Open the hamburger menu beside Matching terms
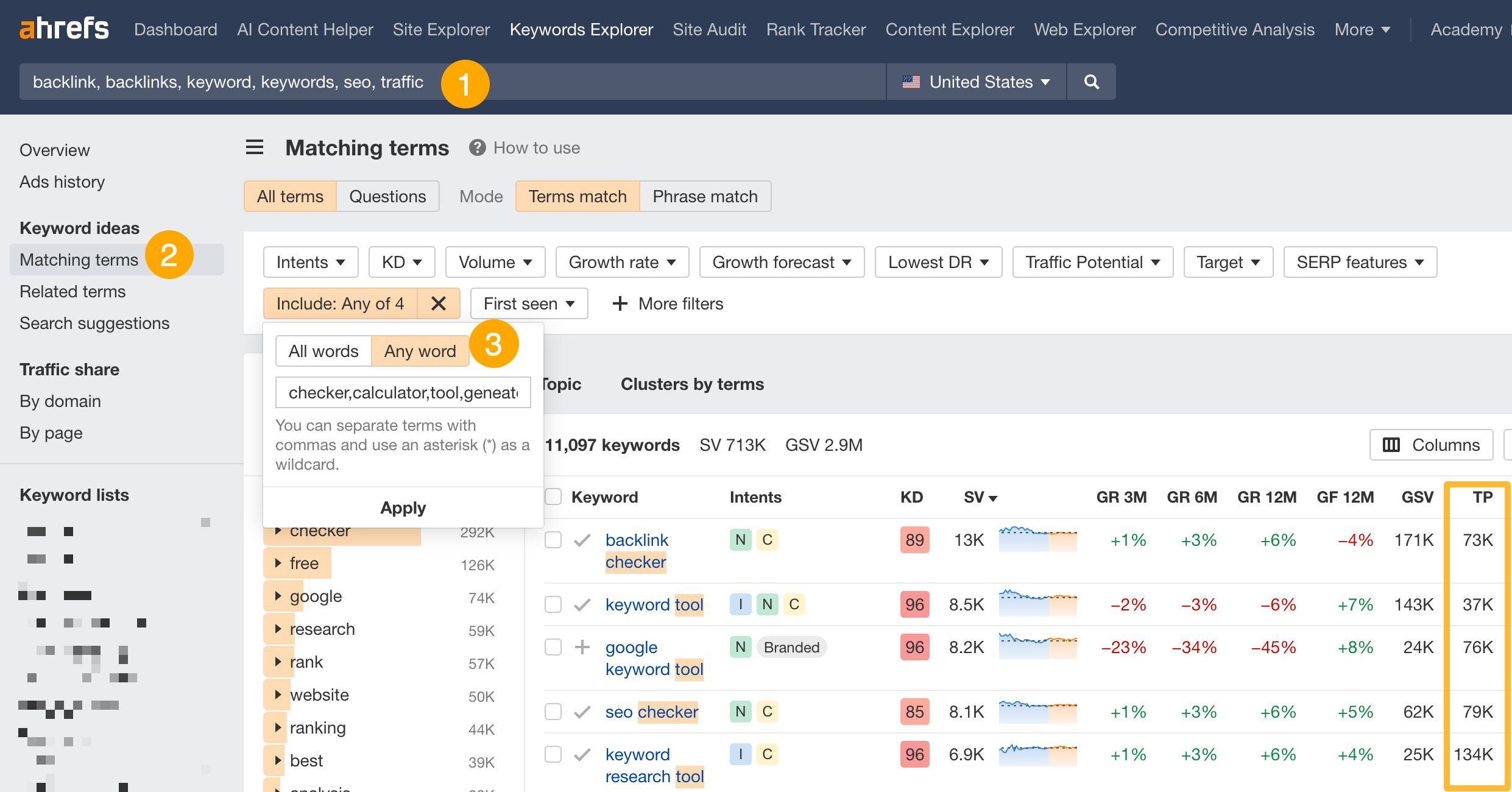This screenshot has width=1512, height=792. (x=254, y=147)
